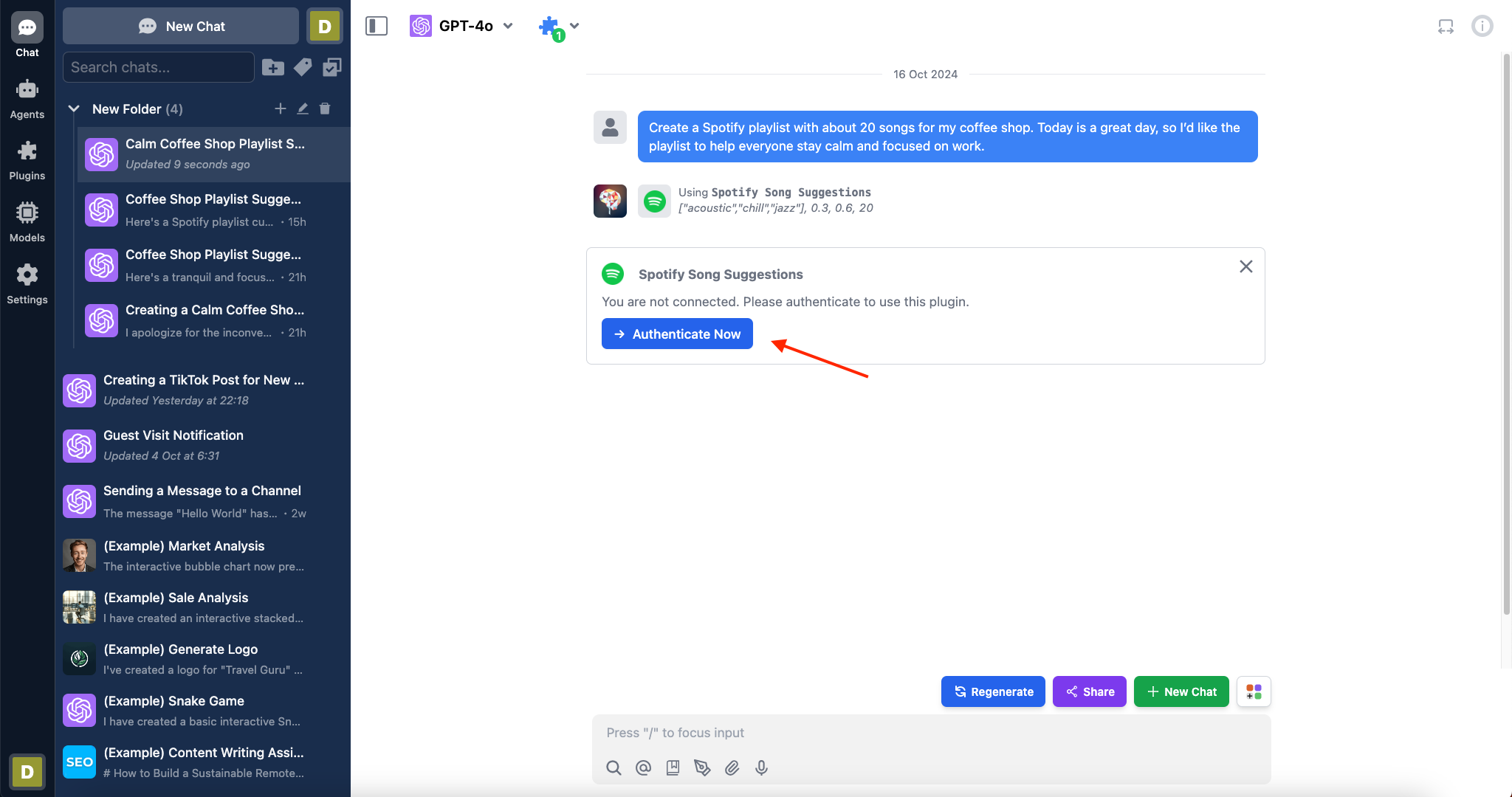Click the Regenerate button
The image size is (1512, 797).
click(x=993, y=691)
